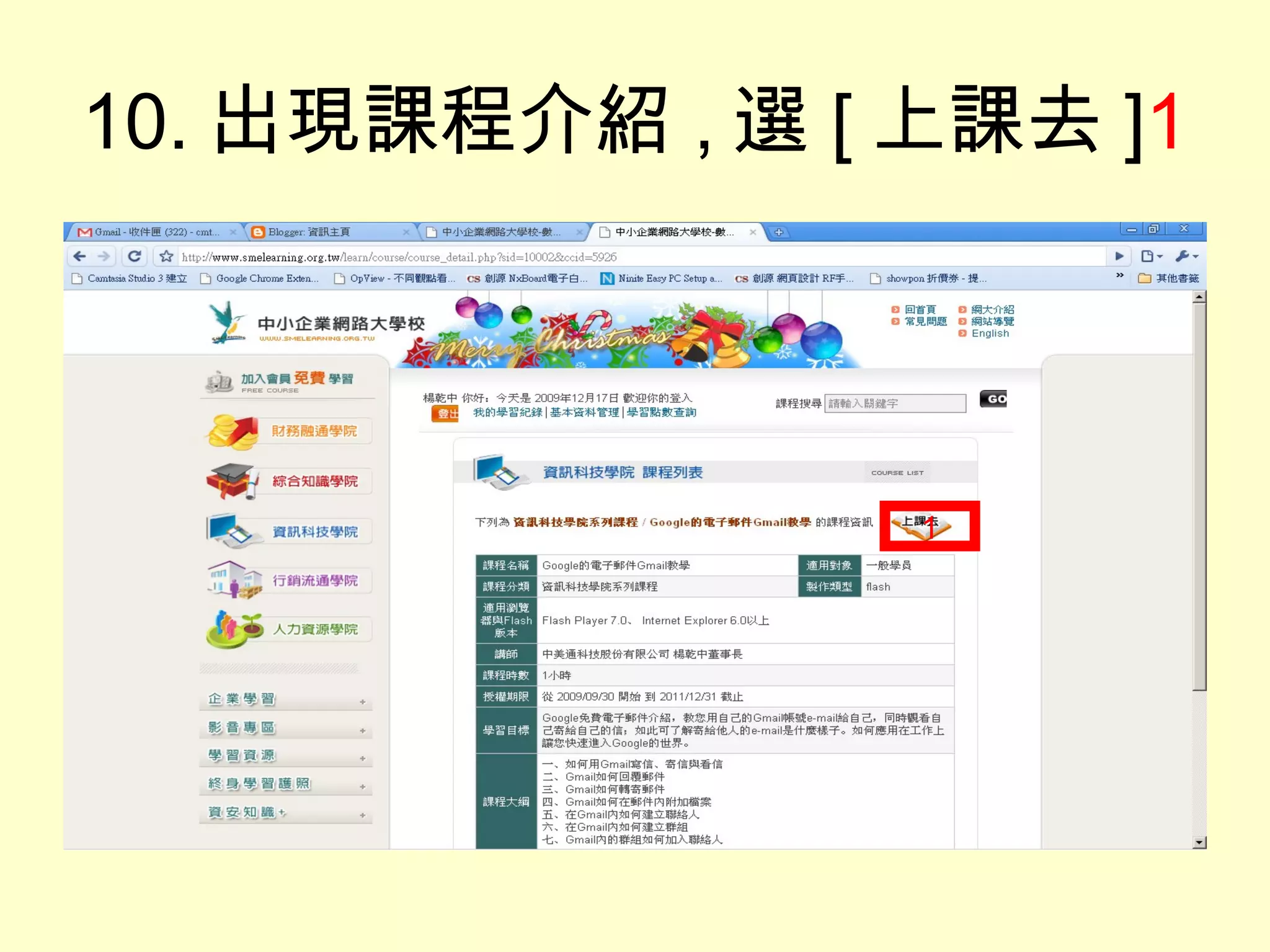Expand the bookmarks overflow chevron
This screenshot has height=952, width=1270.
[x=1119, y=276]
